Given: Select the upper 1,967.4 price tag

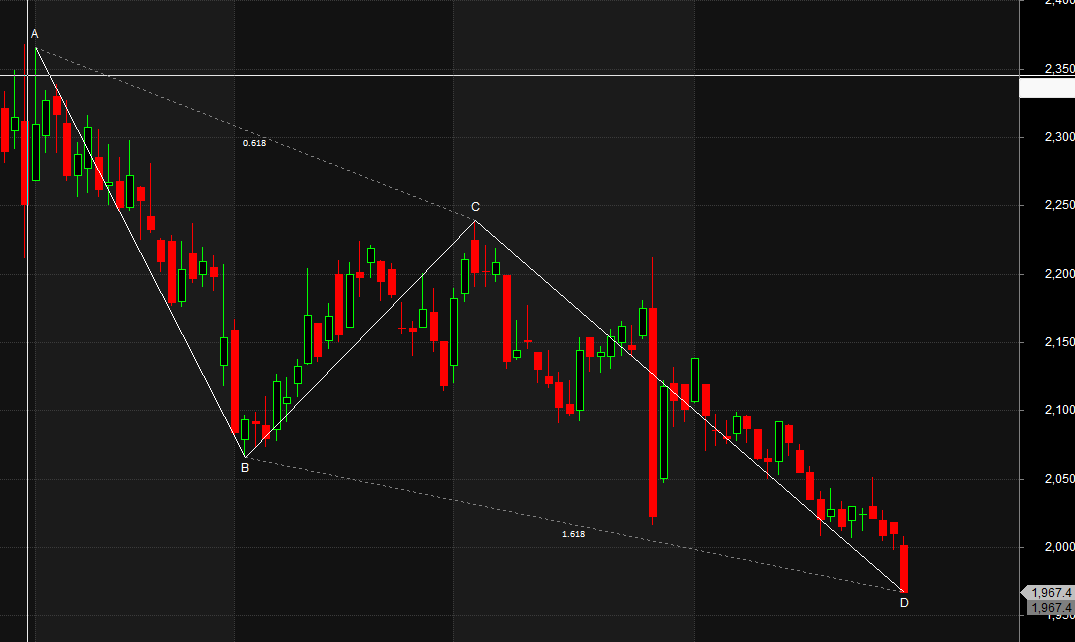Looking at the screenshot, I should [x=1048, y=593].
